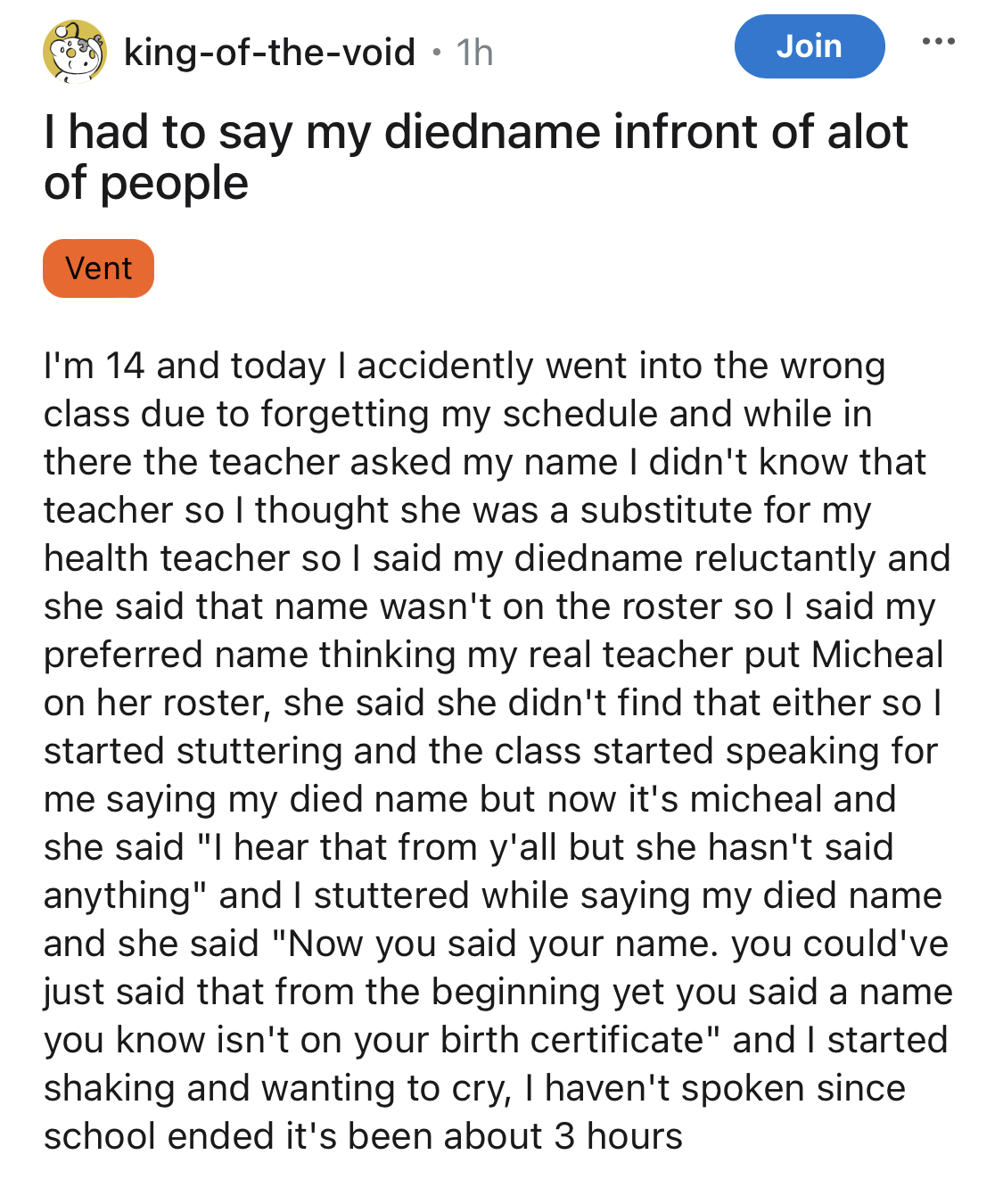Click the title's second line "of people"
Viewport: 1003px width, 1204px height.
pyautogui.click(x=146, y=183)
